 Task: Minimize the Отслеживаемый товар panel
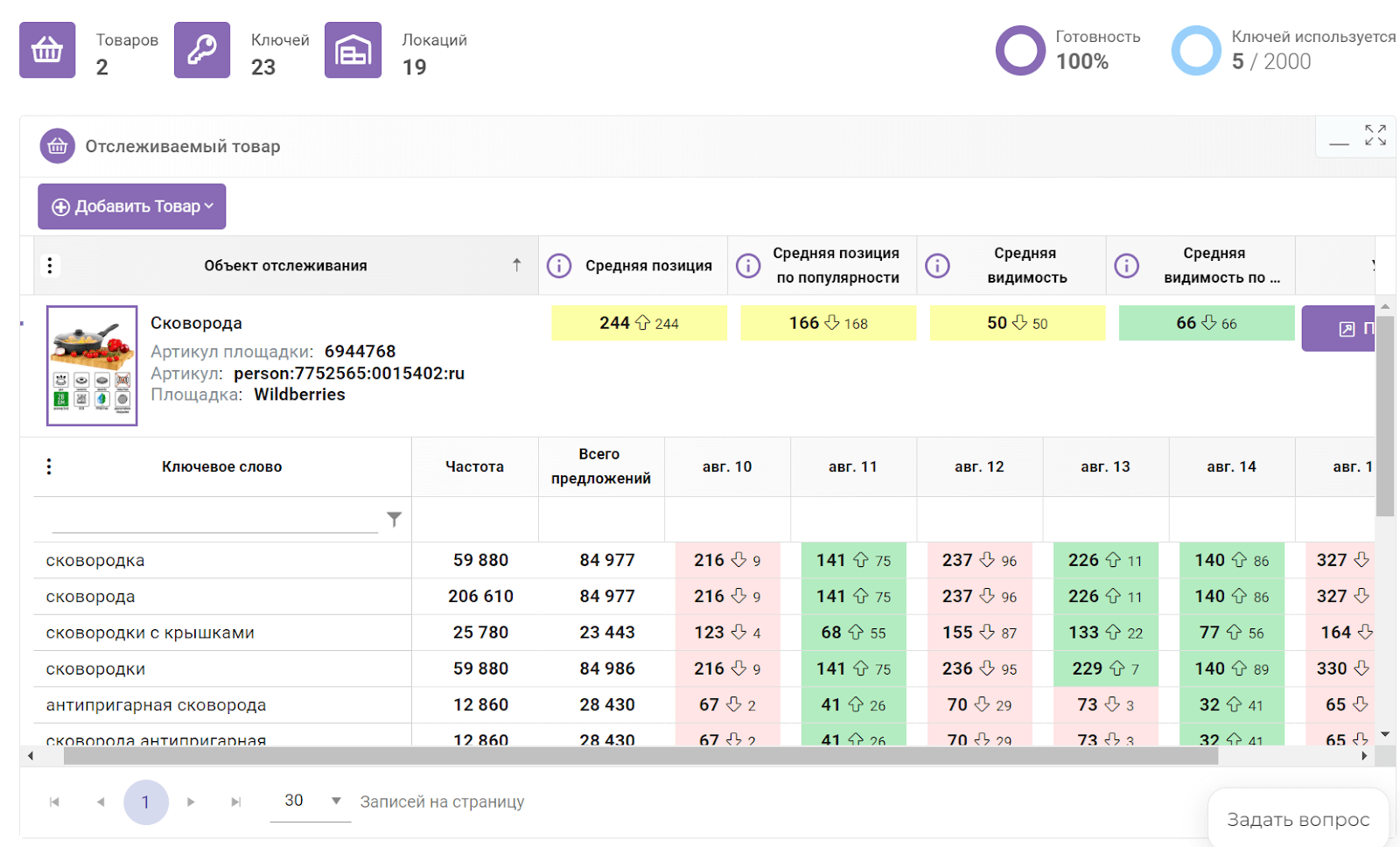[x=1339, y=142]
